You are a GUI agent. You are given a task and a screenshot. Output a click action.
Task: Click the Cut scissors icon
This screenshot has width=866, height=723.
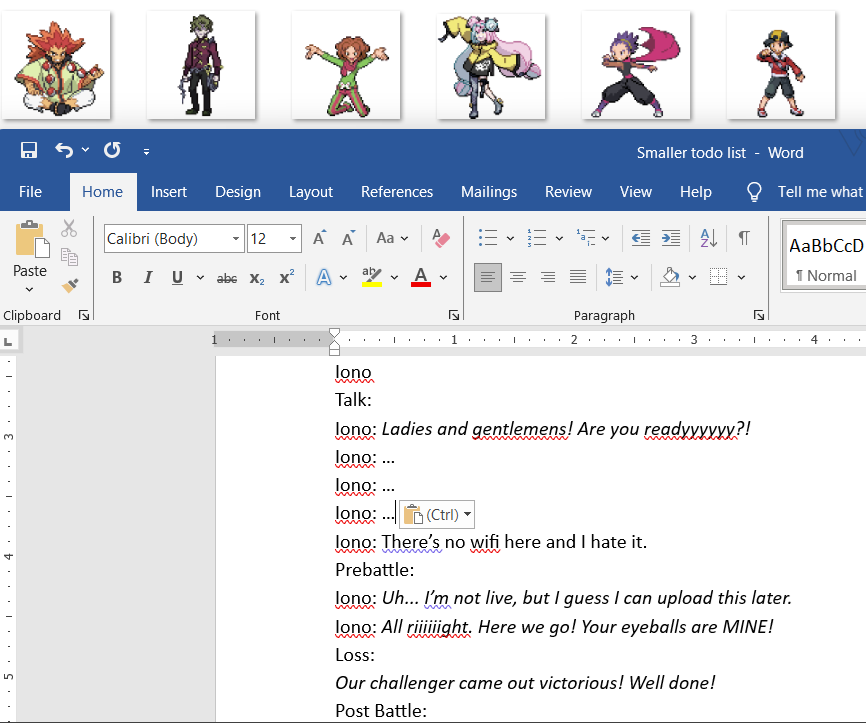[70, 229]
